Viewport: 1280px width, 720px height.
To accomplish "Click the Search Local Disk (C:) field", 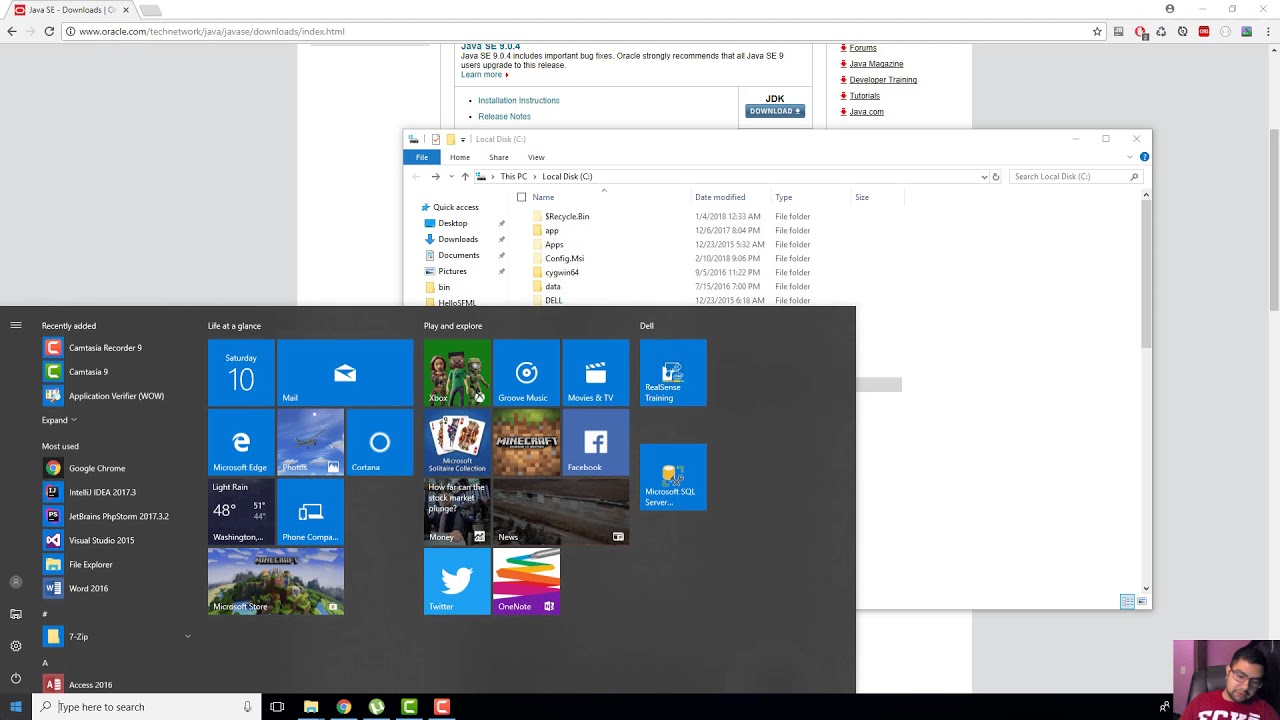I will (1075, 177).
